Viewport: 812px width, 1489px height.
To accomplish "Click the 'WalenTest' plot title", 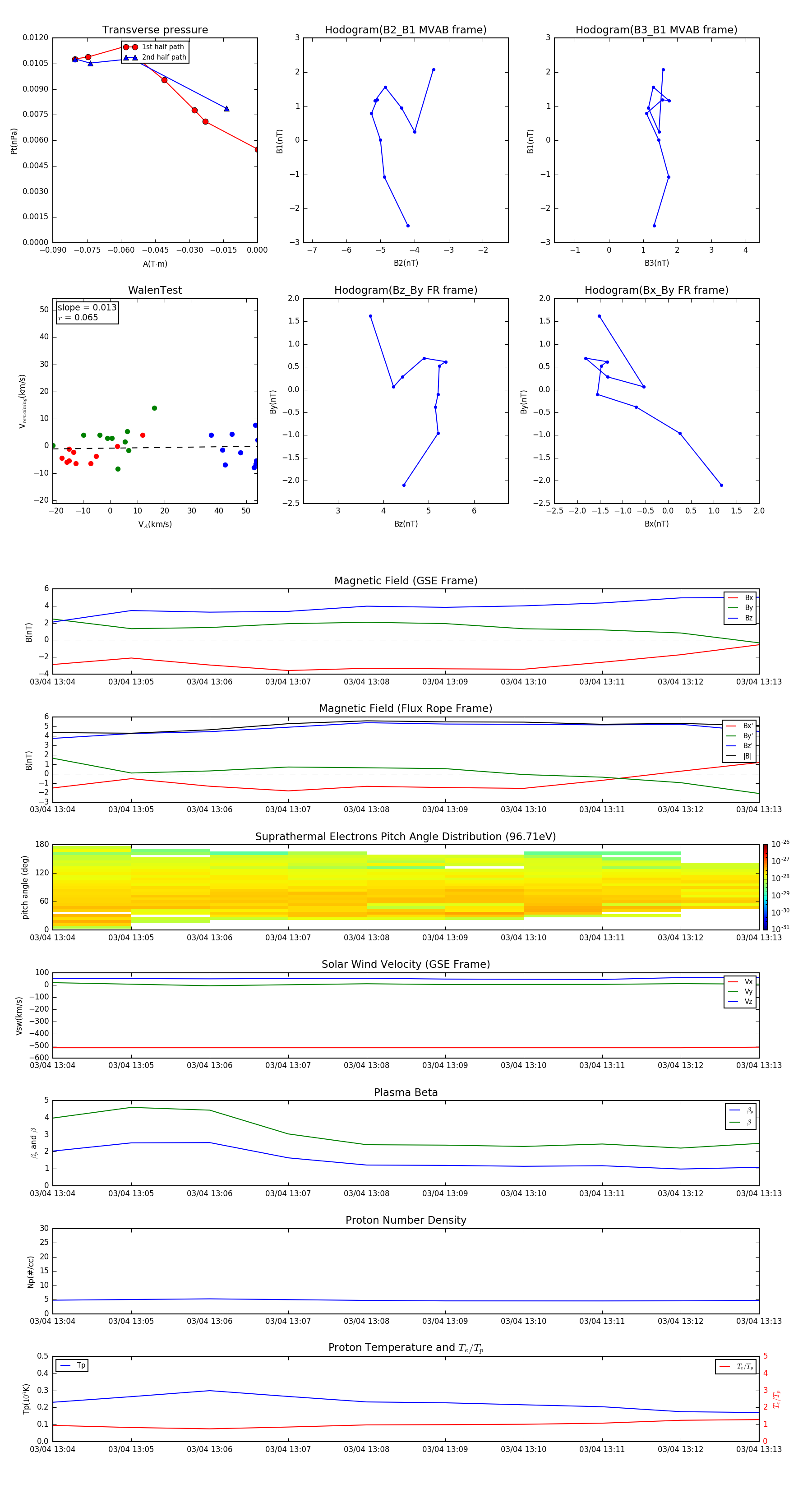I will (x=155, y=290).
